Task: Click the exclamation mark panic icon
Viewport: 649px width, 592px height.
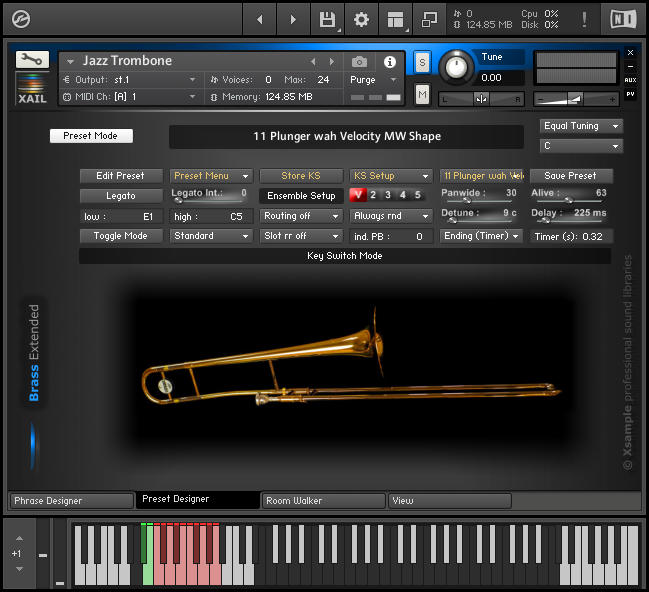Action: pyautogui.click(x=584, y=19)
